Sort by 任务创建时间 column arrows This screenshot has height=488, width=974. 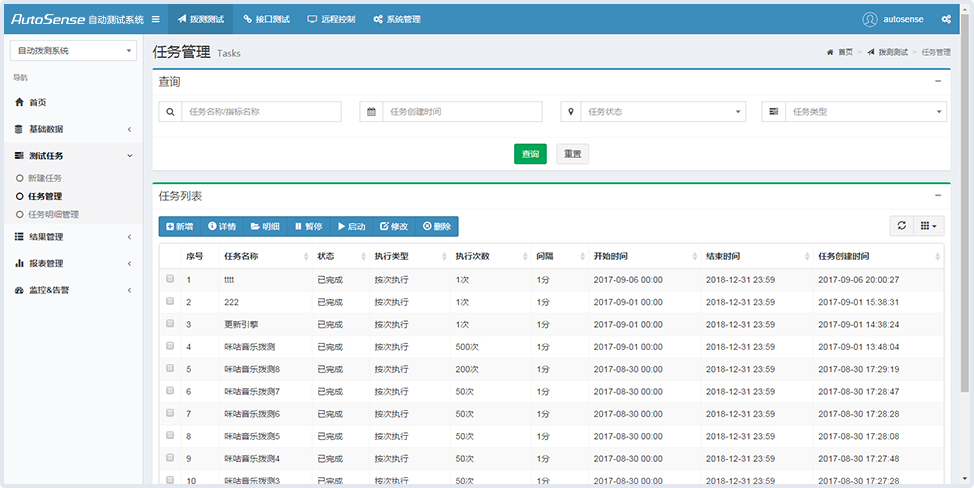pyautogui.click(x=937, y=256)
